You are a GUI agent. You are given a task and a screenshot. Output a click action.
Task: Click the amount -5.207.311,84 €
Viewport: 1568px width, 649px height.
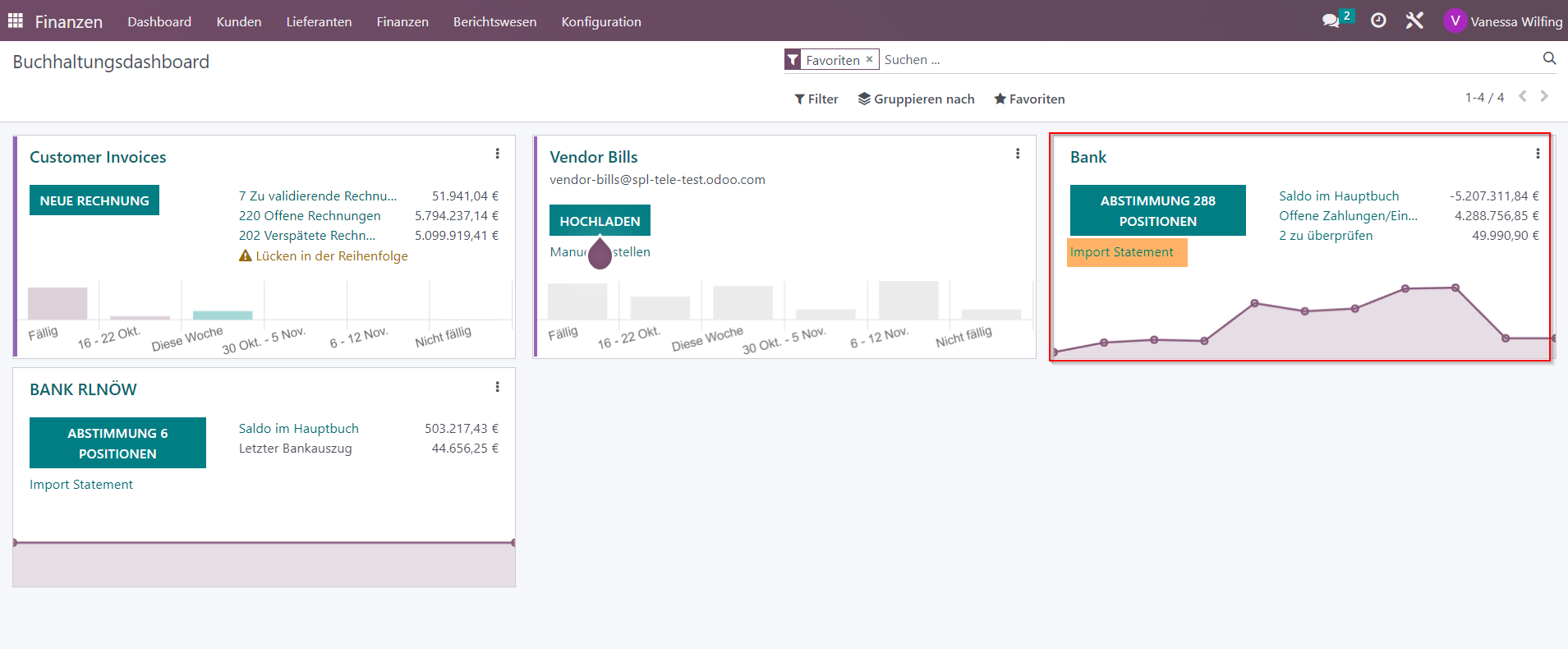(1494, 196)
